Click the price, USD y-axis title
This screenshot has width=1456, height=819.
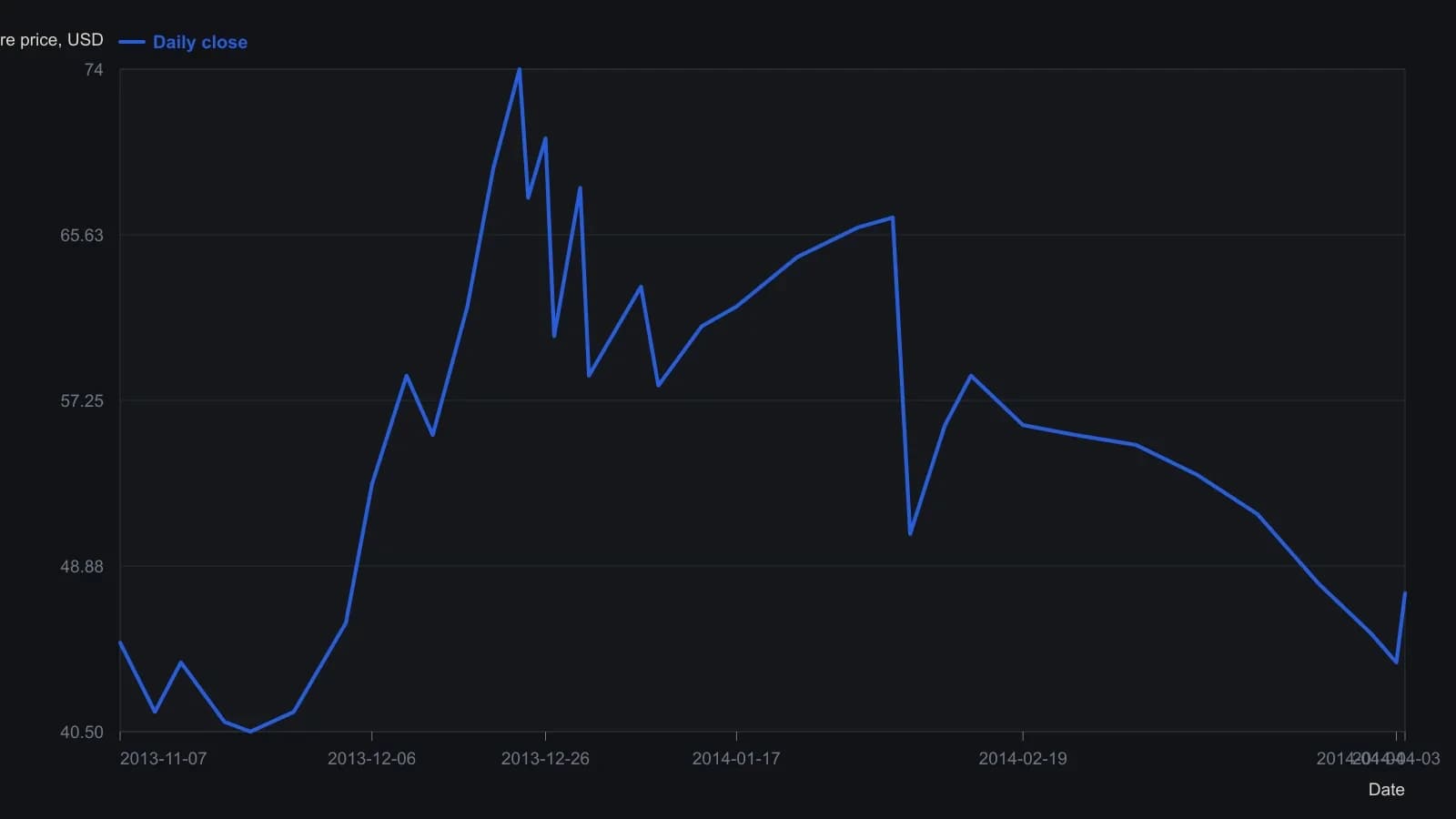[52, 39]
